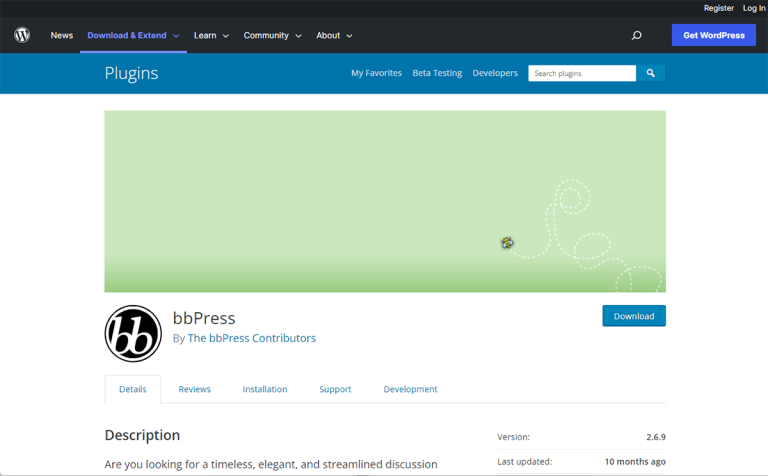
Task: Open the Community dropdown menu
Action: tap(272, 35)
